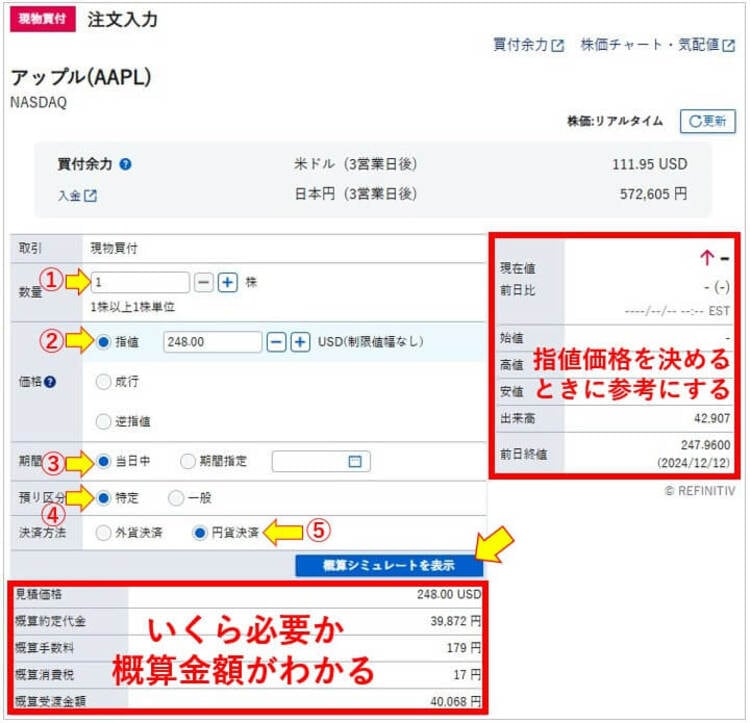This screenshot has width=750, height=723.
Task: Increase quantity with the plus button
Action: click(x=228, y=283)
